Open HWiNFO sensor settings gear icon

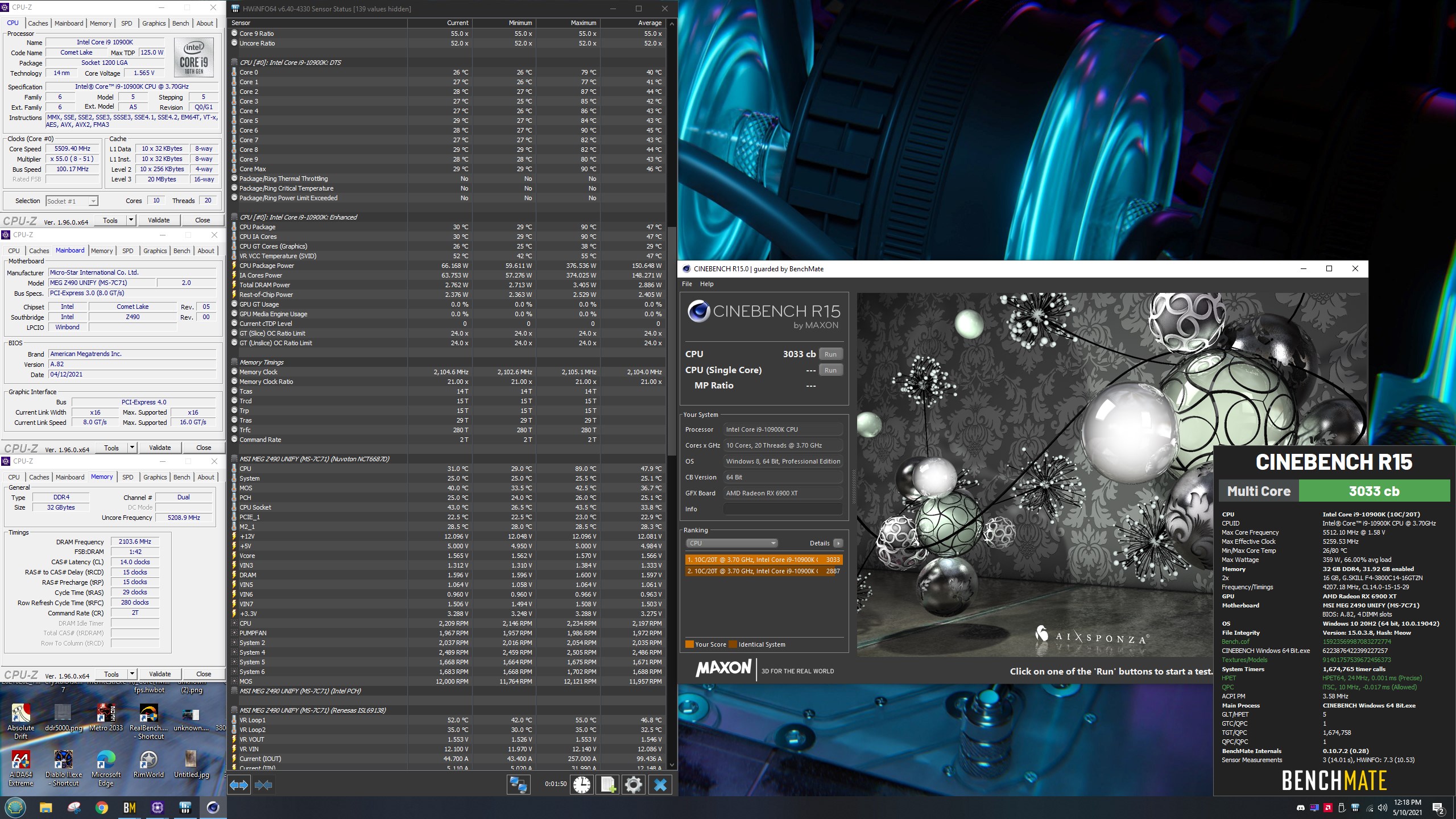(x=633, y=785)
